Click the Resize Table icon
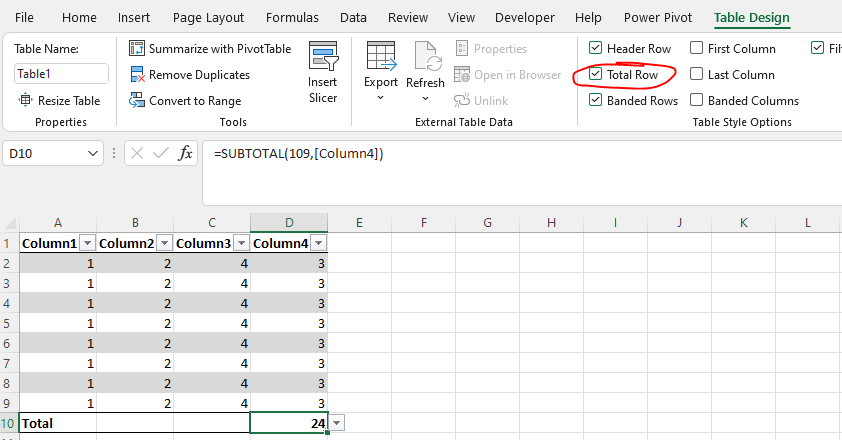Viewport: 842px width, 440px height. coord(25,100)
